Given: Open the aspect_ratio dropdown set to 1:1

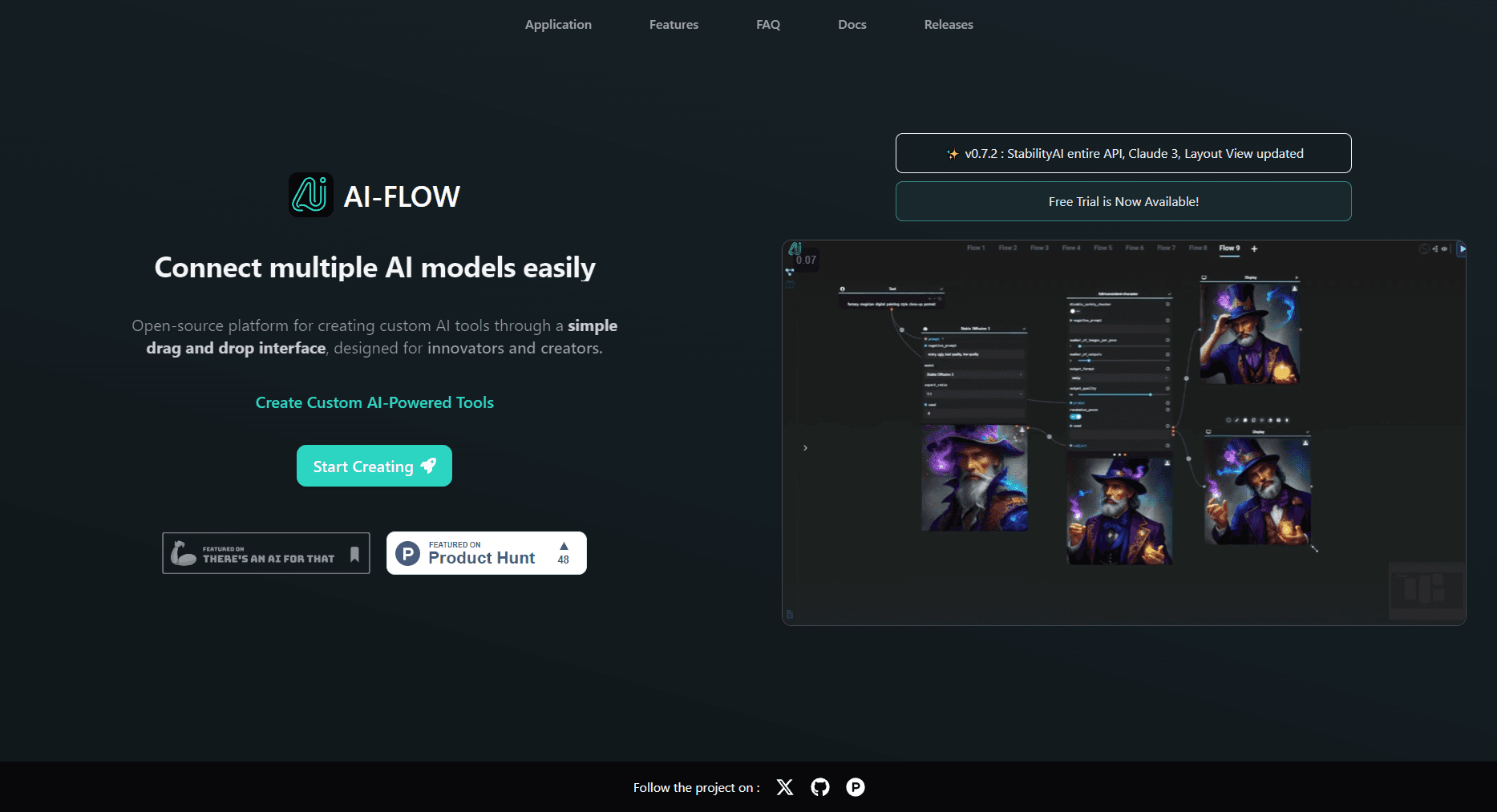Looking at the screenshot, I should [974, 394].
